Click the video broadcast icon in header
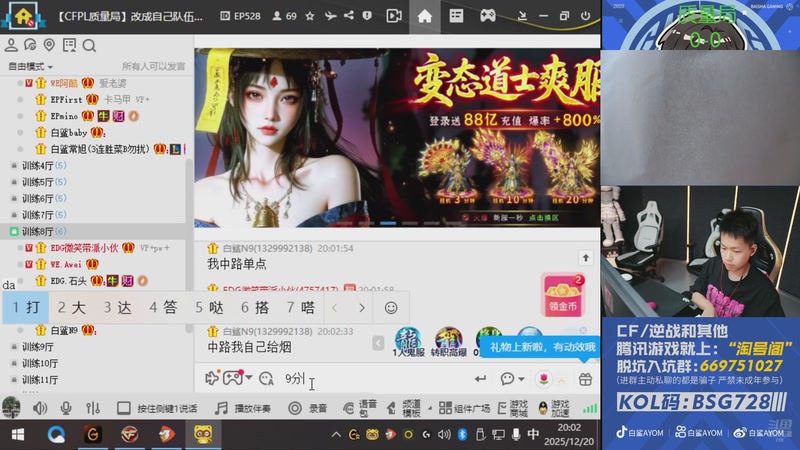Viewport: 800px width, 450px height. pos(394,16)
